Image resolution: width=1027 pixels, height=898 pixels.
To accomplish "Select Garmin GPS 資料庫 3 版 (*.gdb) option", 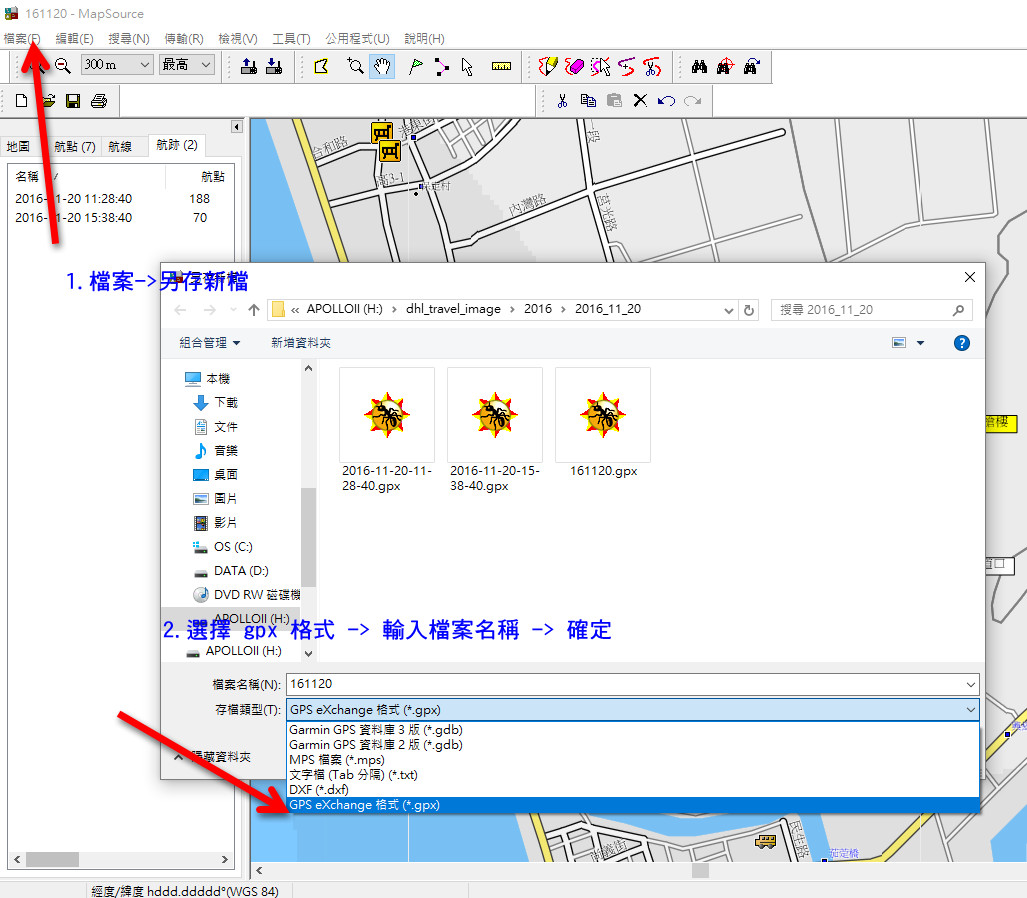I will 375,730.
